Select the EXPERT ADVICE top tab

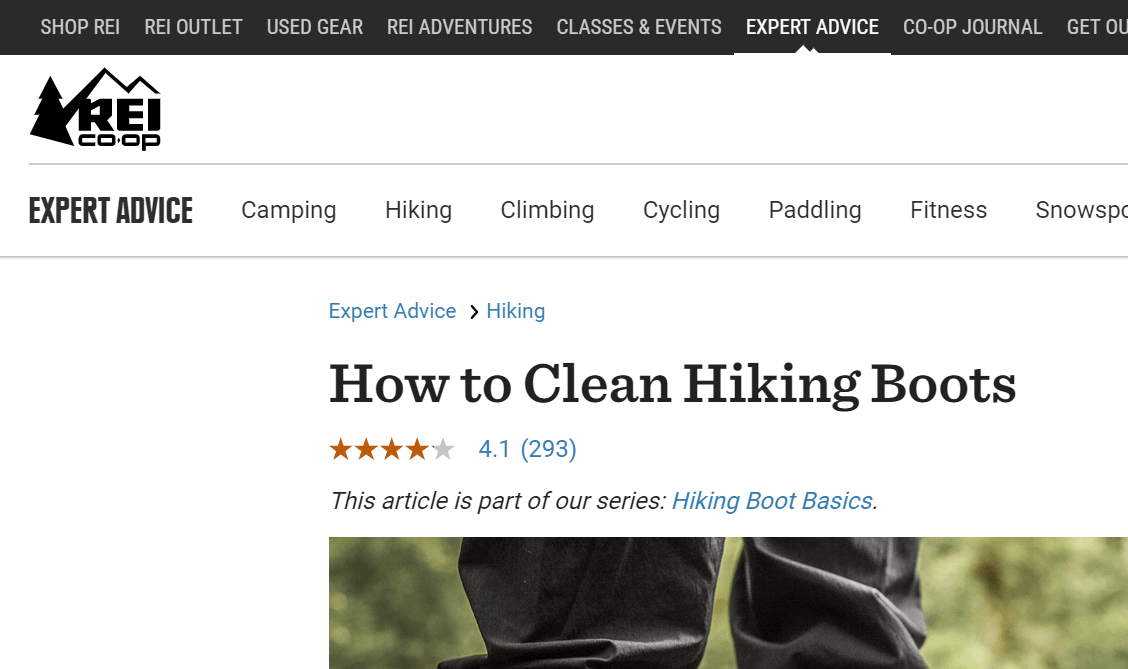point(812,27)
